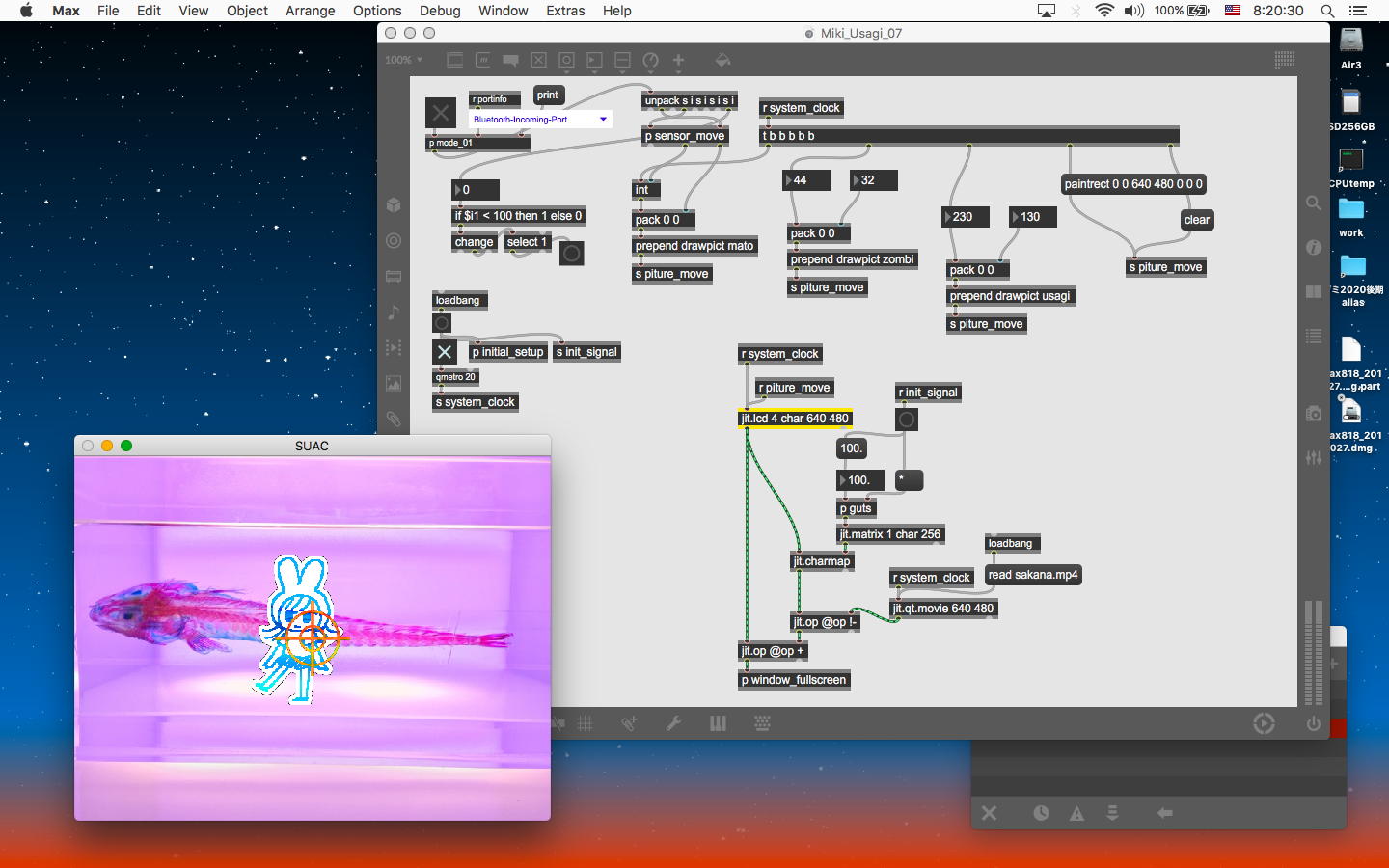The height and width of the screenshot is (868, 1389).
Task: Clear the Max Console with the X icon
Action: (x=990, y=813)
